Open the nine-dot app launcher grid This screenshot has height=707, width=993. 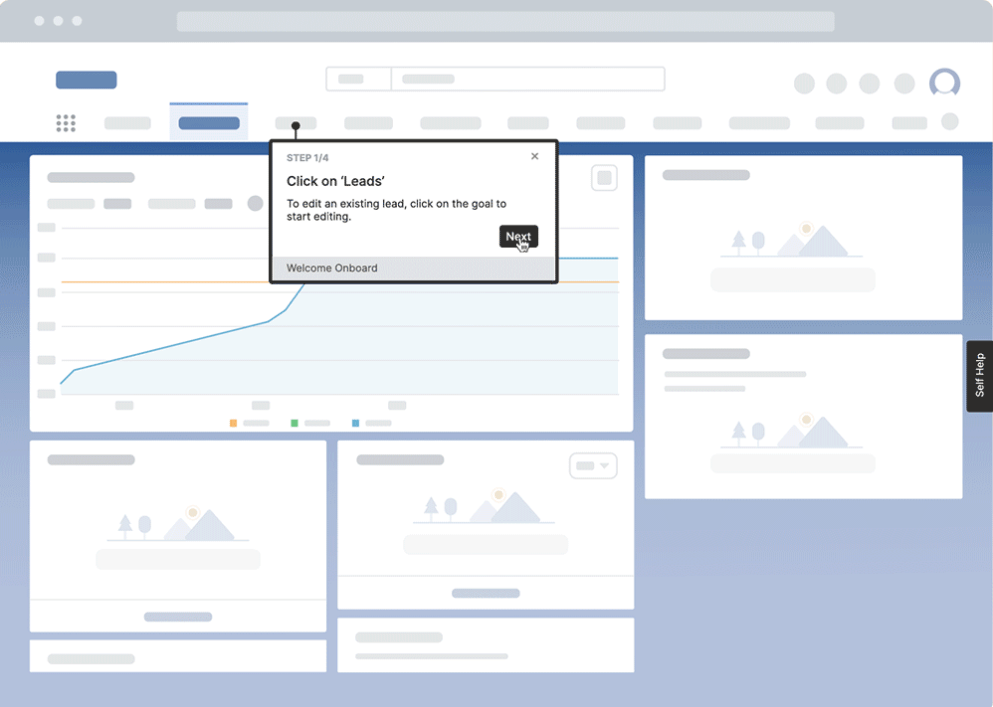(66, 123)
